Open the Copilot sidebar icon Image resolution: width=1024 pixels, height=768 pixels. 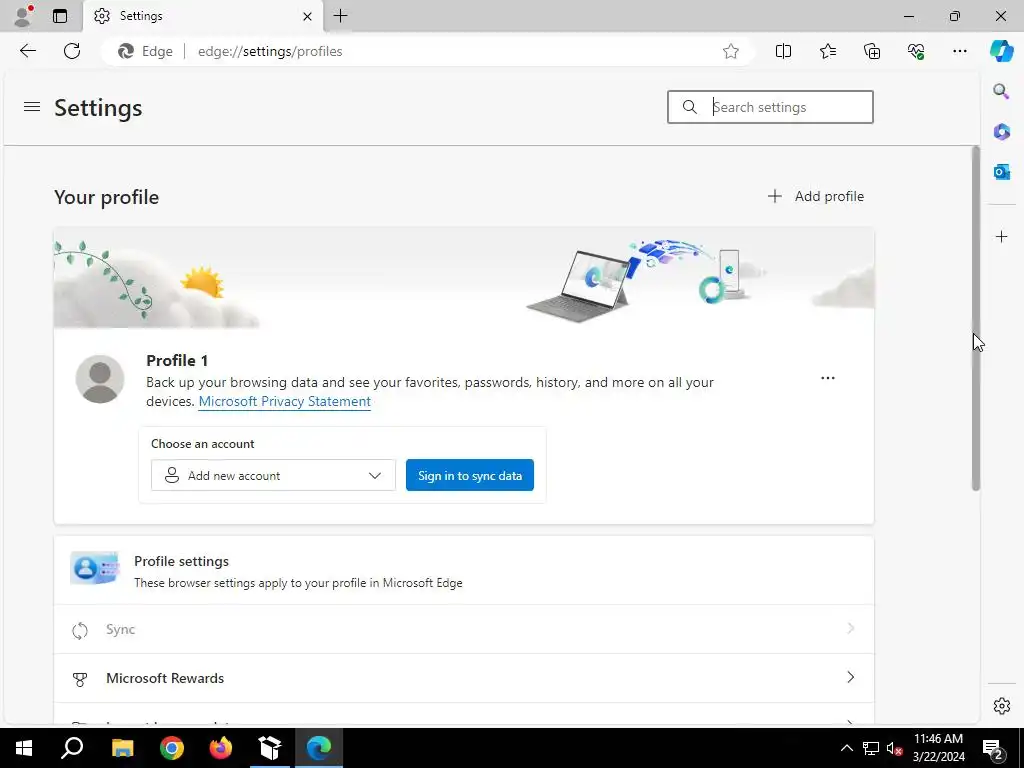[1001, 51]
